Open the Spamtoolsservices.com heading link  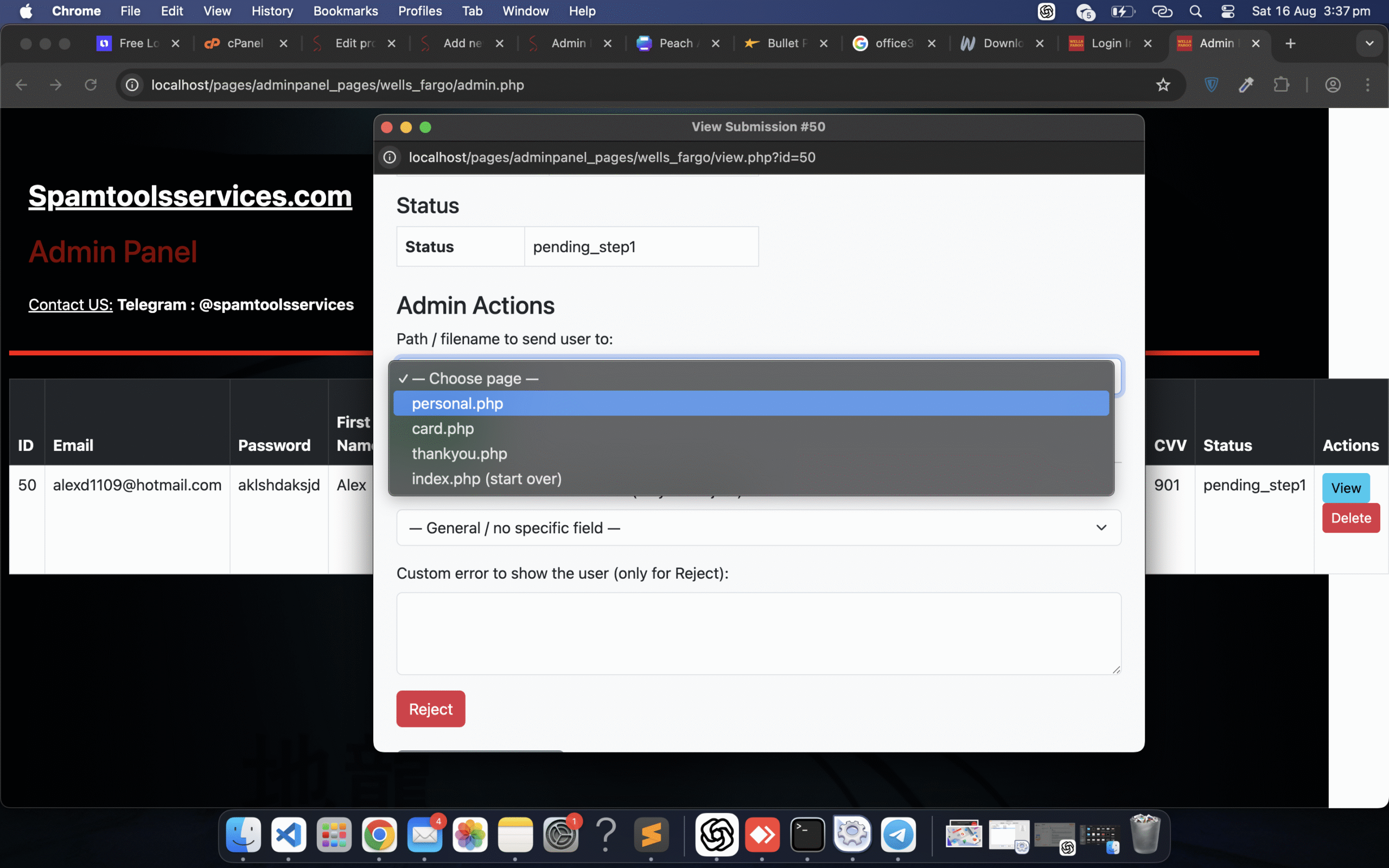point(190,196)
